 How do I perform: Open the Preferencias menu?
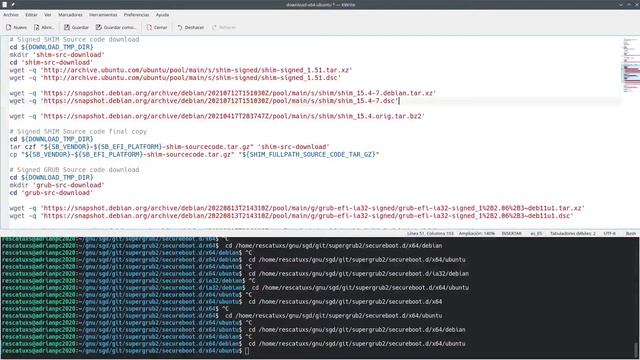tap(136, 15)
